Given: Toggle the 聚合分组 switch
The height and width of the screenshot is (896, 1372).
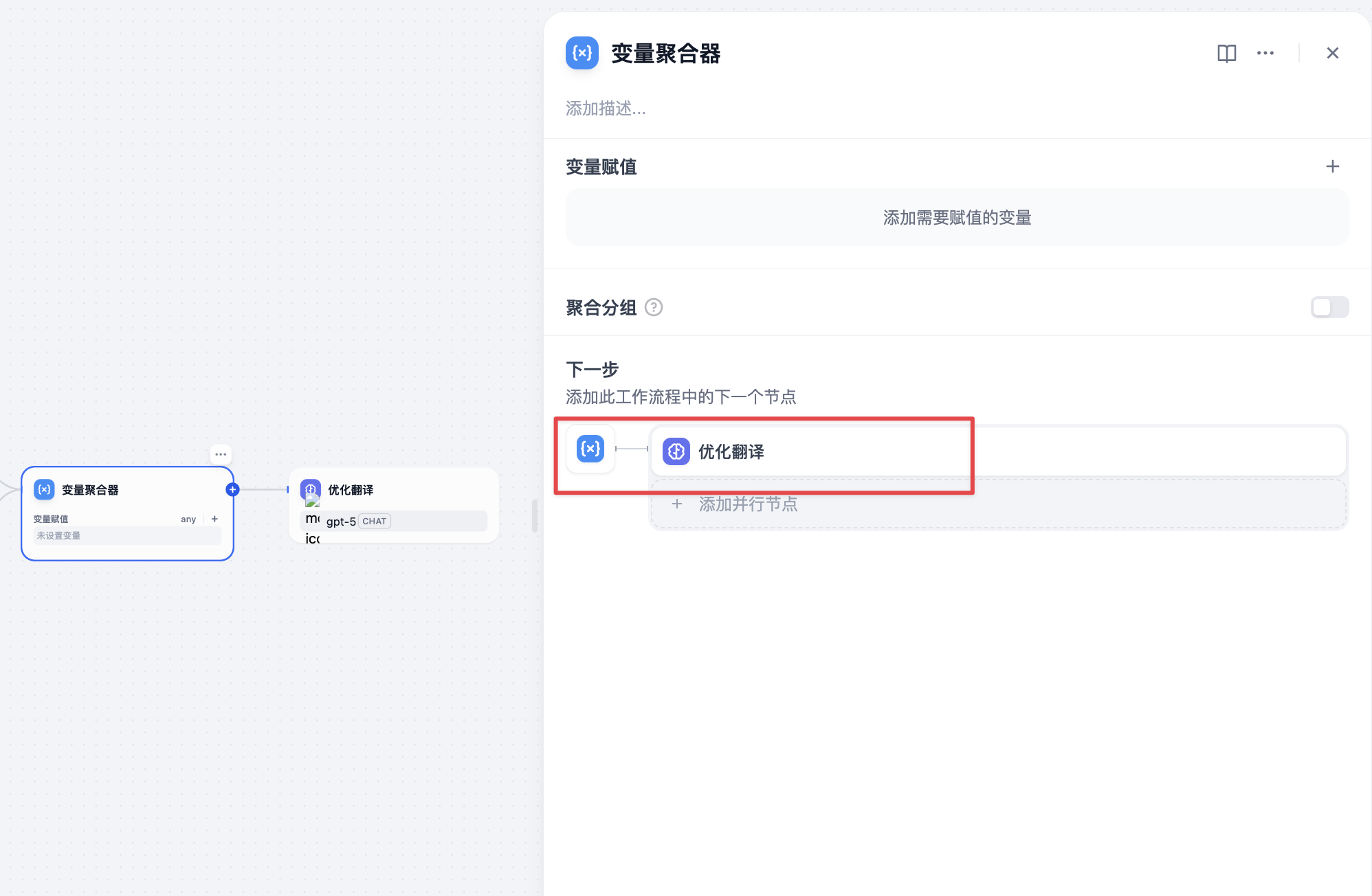Looking at the screenshot, I should coord(1329,307).
